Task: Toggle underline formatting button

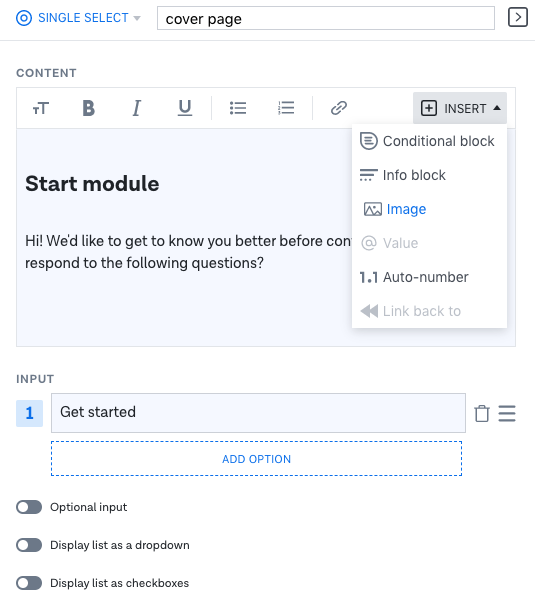Action: pos(185,108)
